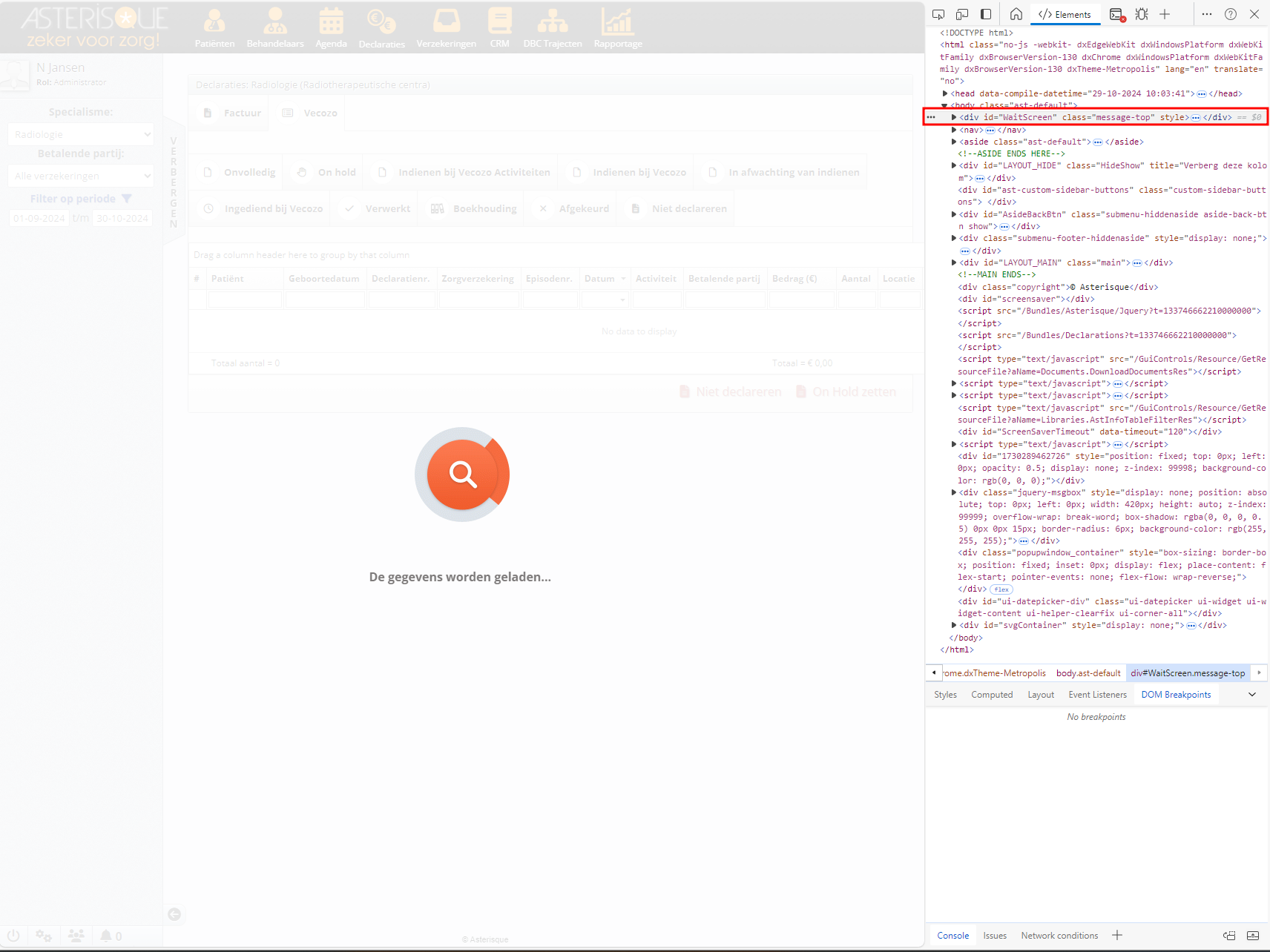The width and height of the screenshot is (1270, 952).
Task: Click the collapse sidebar arrow icon
Action: pyautogui.click(x=174, y=914)
